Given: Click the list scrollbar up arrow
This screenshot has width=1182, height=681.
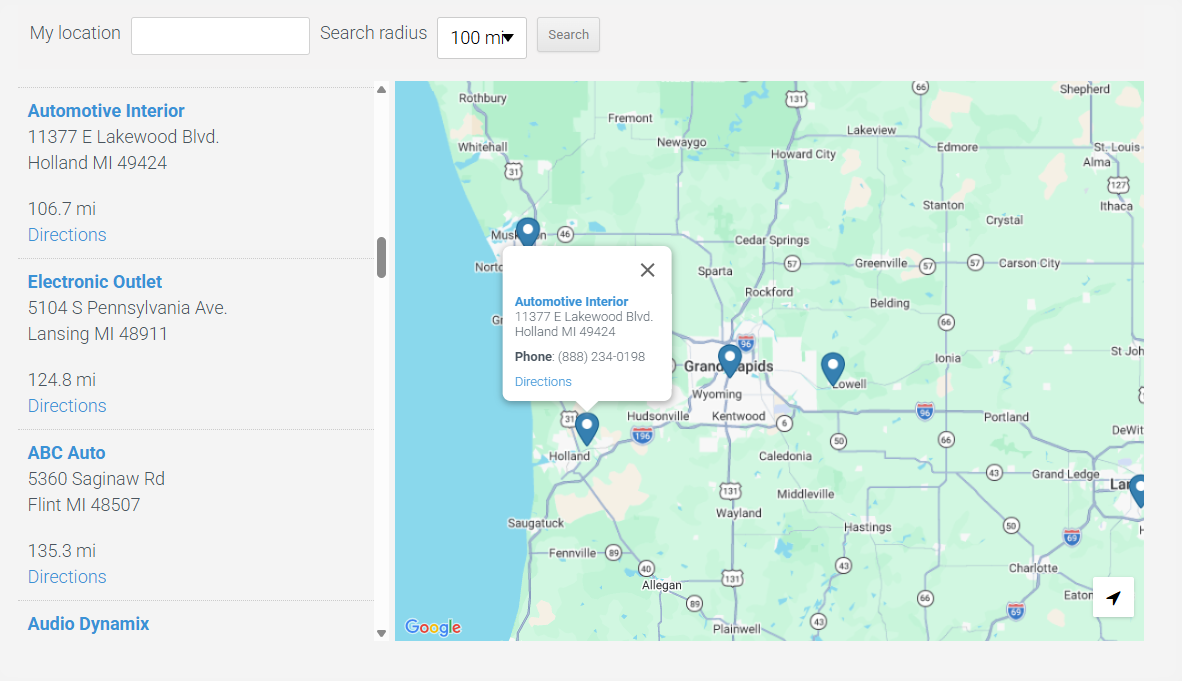Looking at the screenshot, I should [381, 90].
